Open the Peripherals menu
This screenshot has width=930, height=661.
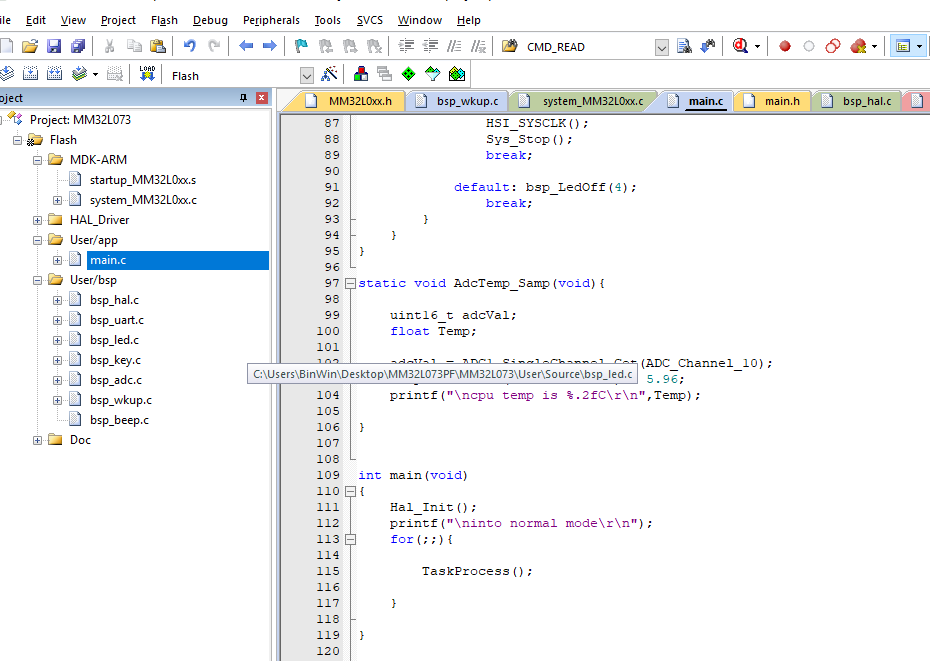271,19
